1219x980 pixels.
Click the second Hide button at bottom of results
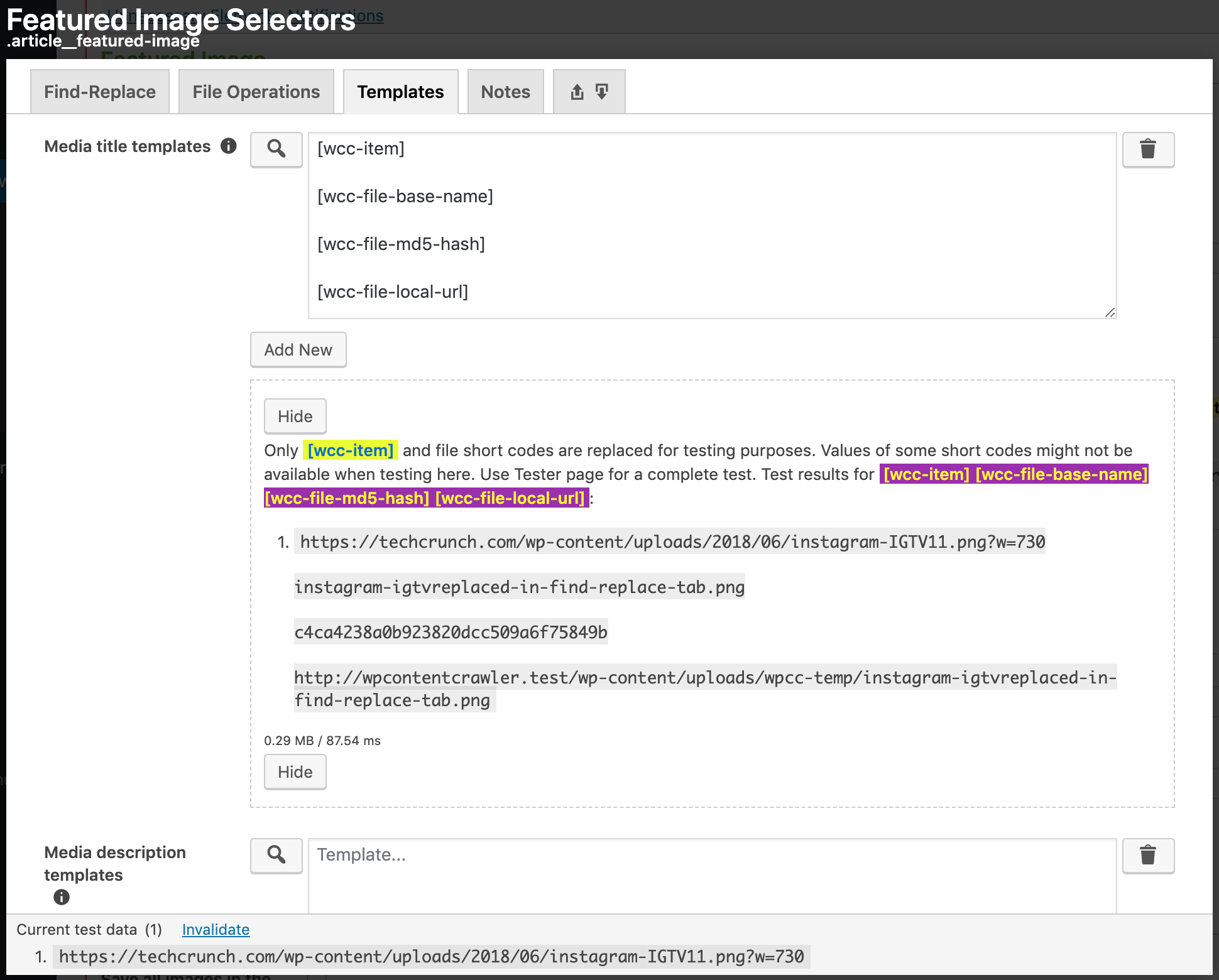(x=294, y=771)
